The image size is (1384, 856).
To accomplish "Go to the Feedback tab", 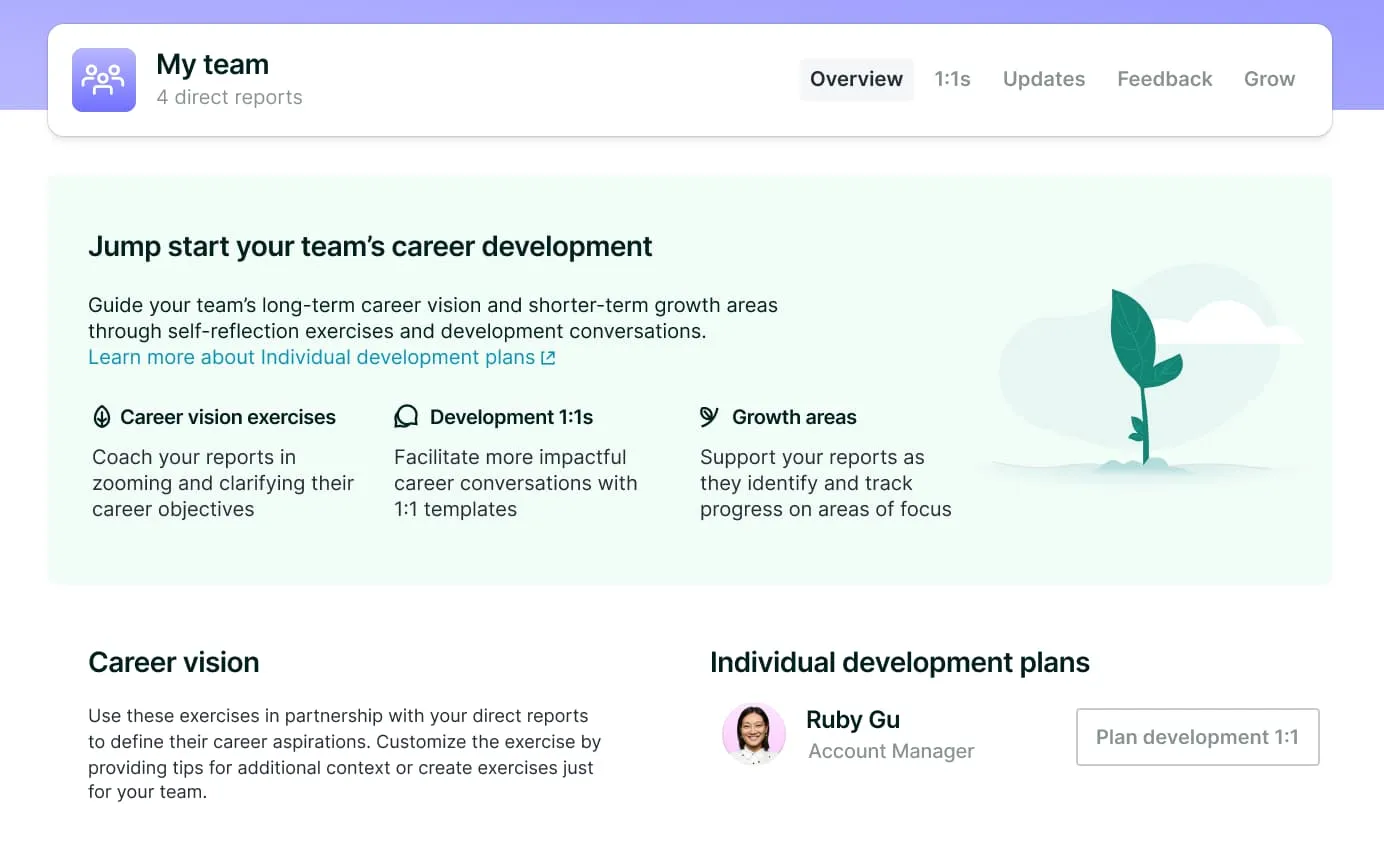I will click(x=1164, y=79).
